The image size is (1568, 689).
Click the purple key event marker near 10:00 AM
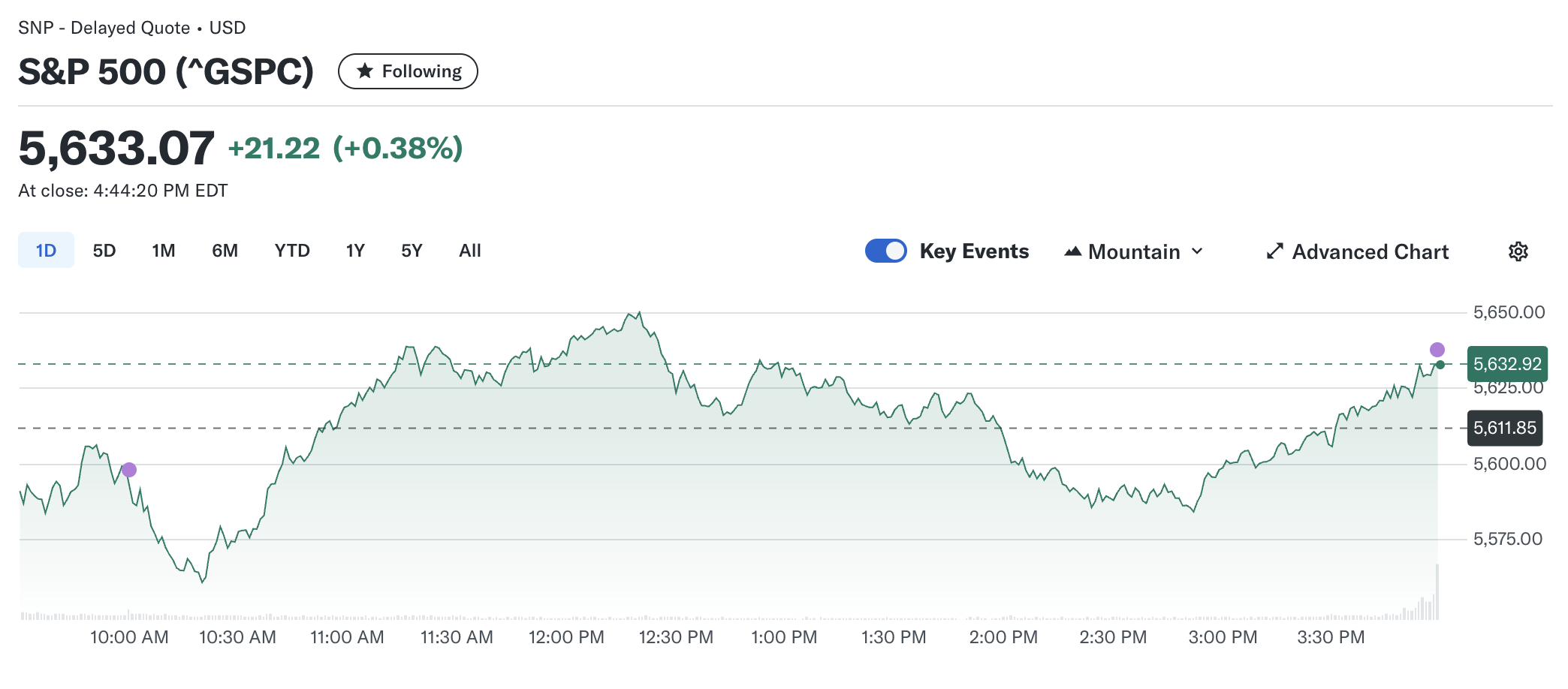coord(129,470)
